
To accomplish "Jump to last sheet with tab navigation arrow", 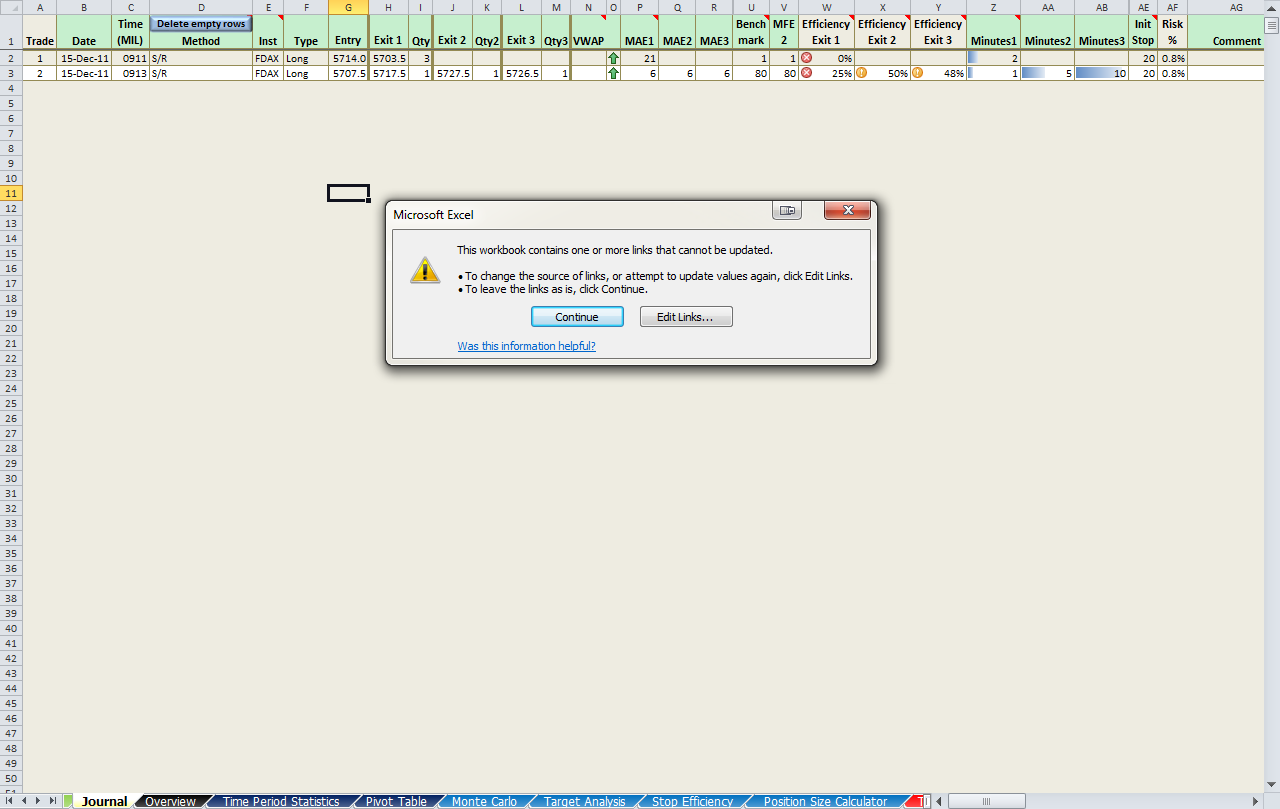I will click(x=53, y=801).
